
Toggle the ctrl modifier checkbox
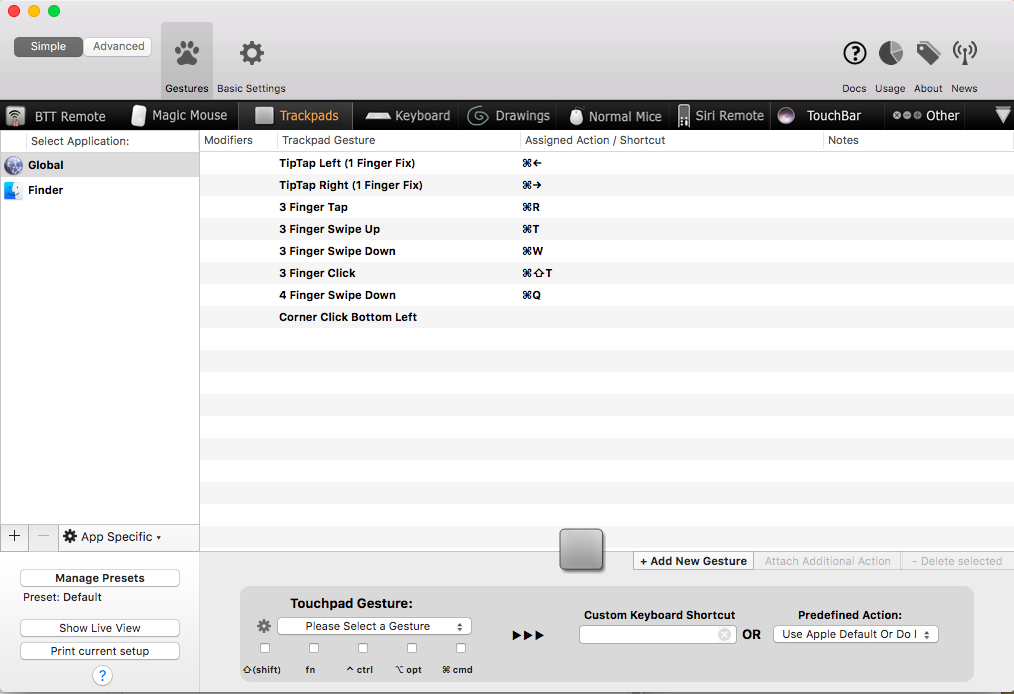(363, 648)
